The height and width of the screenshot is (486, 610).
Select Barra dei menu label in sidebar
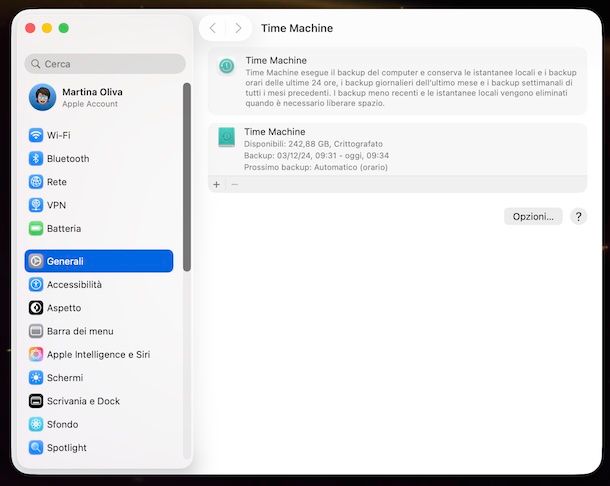point(80,331)
